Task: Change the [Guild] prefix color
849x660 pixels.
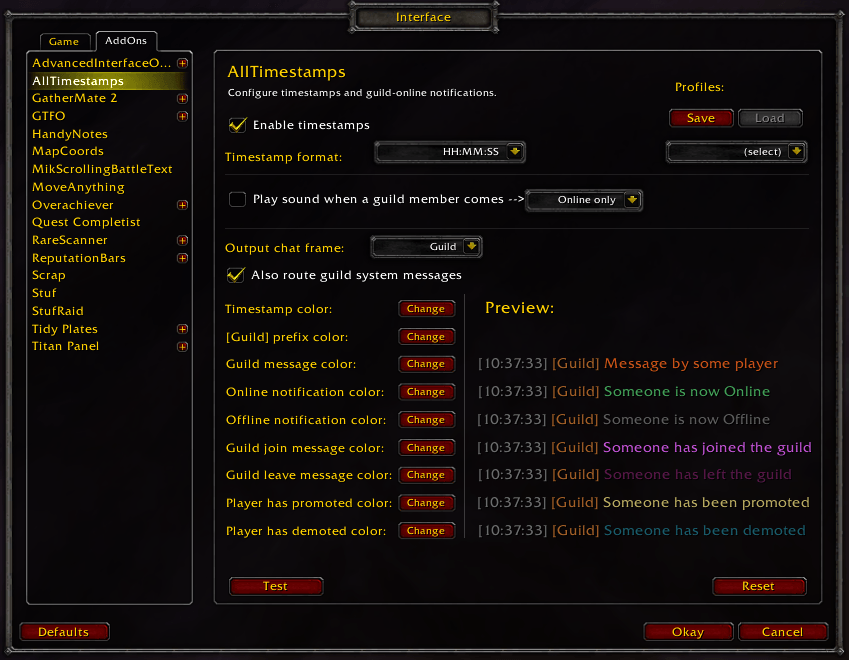Action: 426,337
